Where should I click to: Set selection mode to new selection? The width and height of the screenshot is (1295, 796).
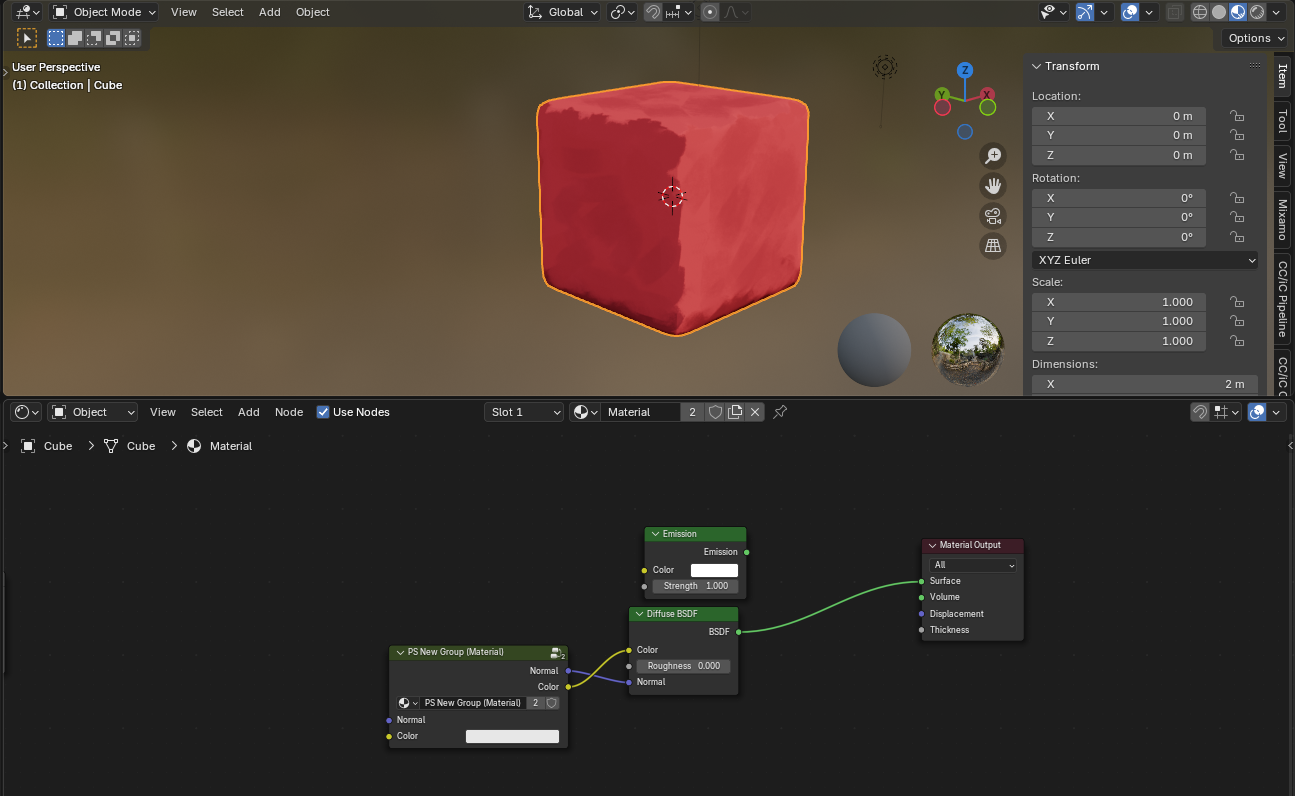click(x=56, y=38)
